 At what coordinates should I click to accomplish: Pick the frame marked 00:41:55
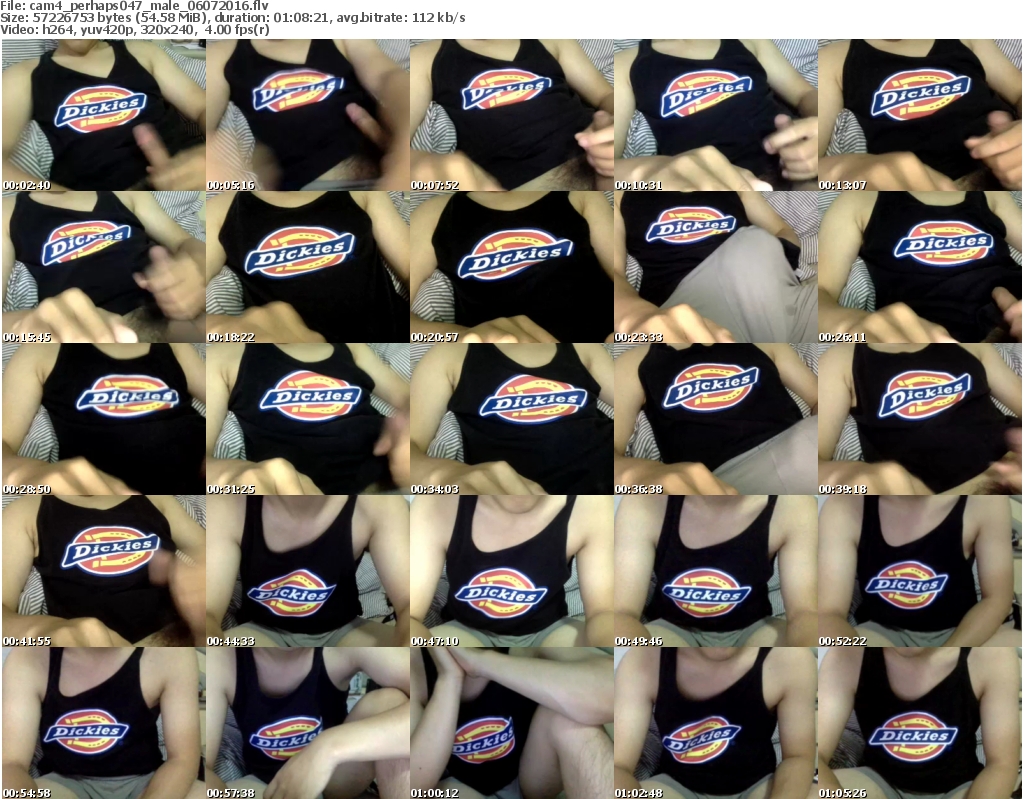point(104,571)
